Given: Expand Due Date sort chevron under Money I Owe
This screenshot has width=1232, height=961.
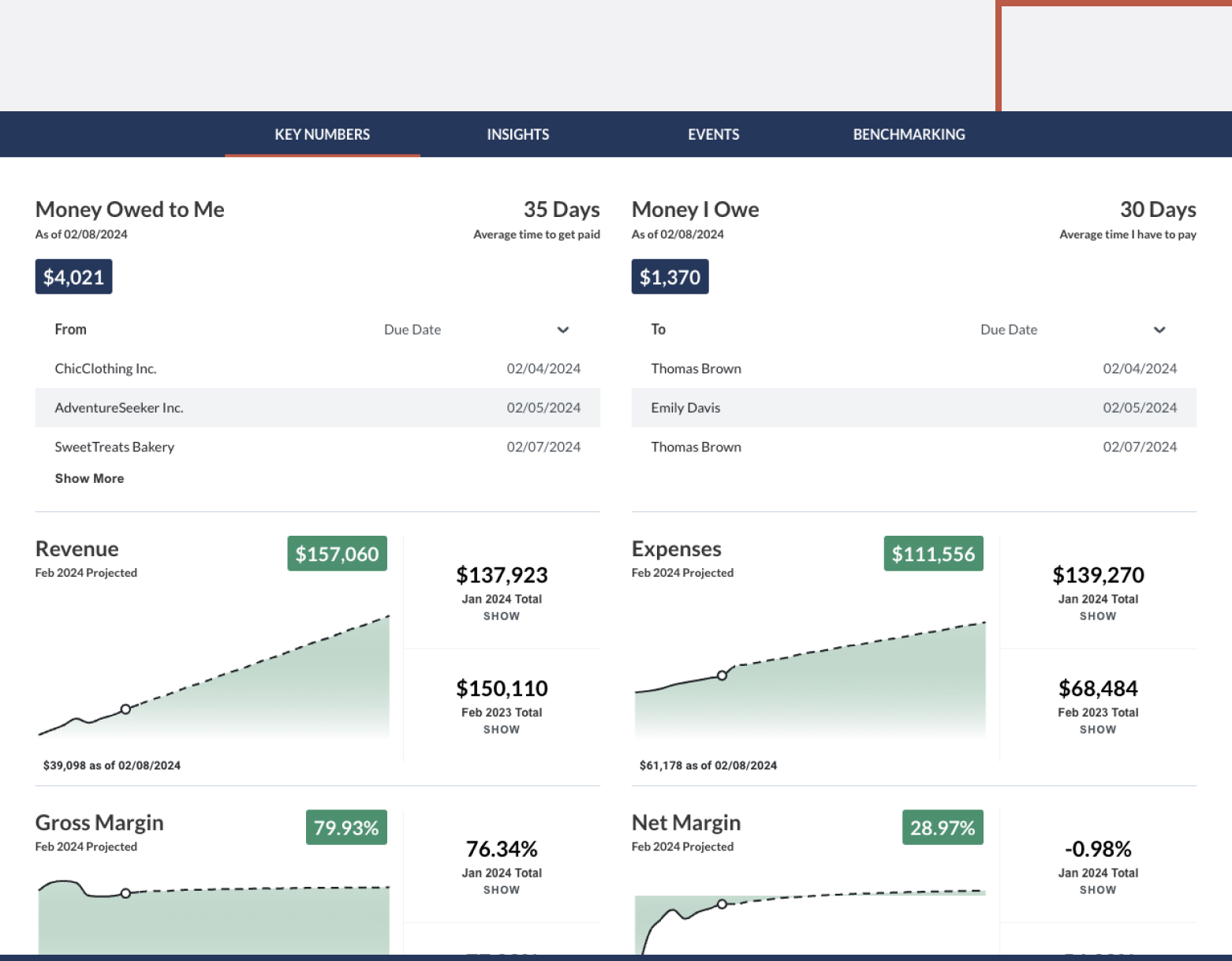Looking at the screenshot, I should pyautogui.click(x=1159, y=330).
